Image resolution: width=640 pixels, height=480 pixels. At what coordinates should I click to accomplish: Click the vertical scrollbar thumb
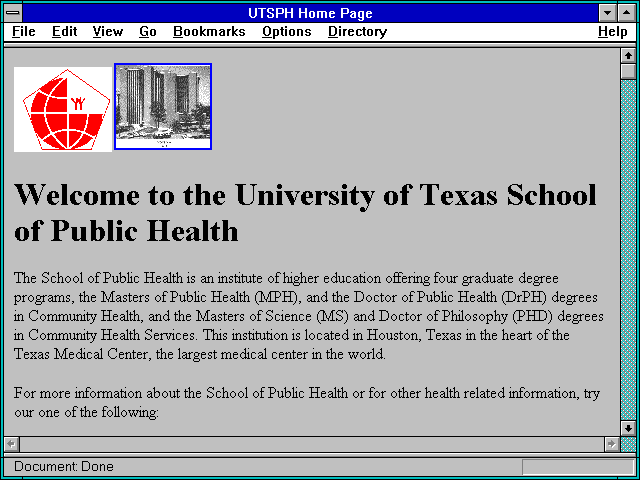628,71
